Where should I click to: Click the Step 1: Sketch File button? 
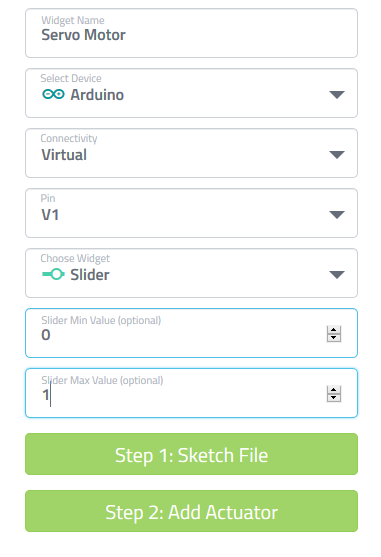coord(191,454)
